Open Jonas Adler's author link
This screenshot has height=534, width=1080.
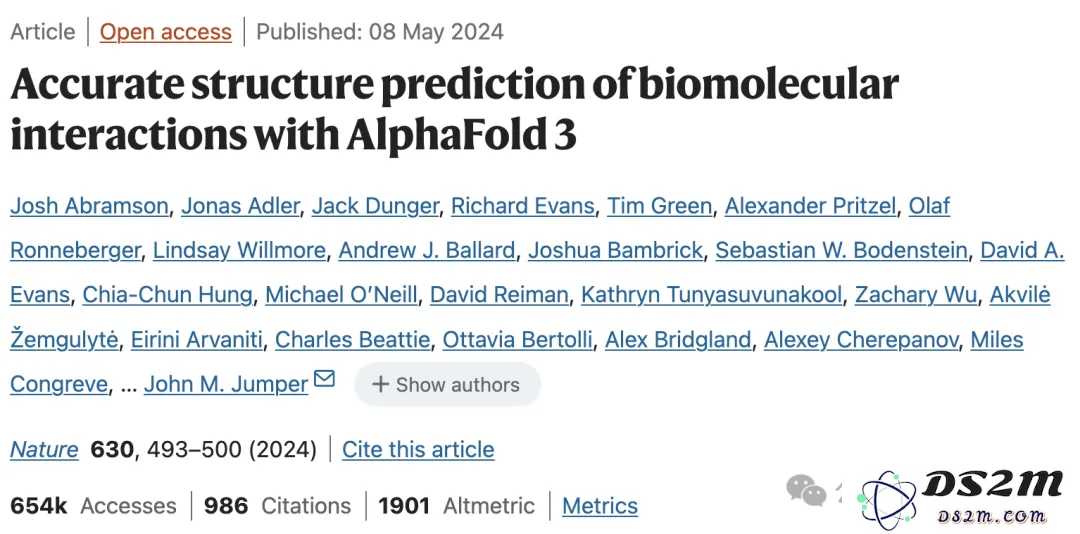point(240,205)
